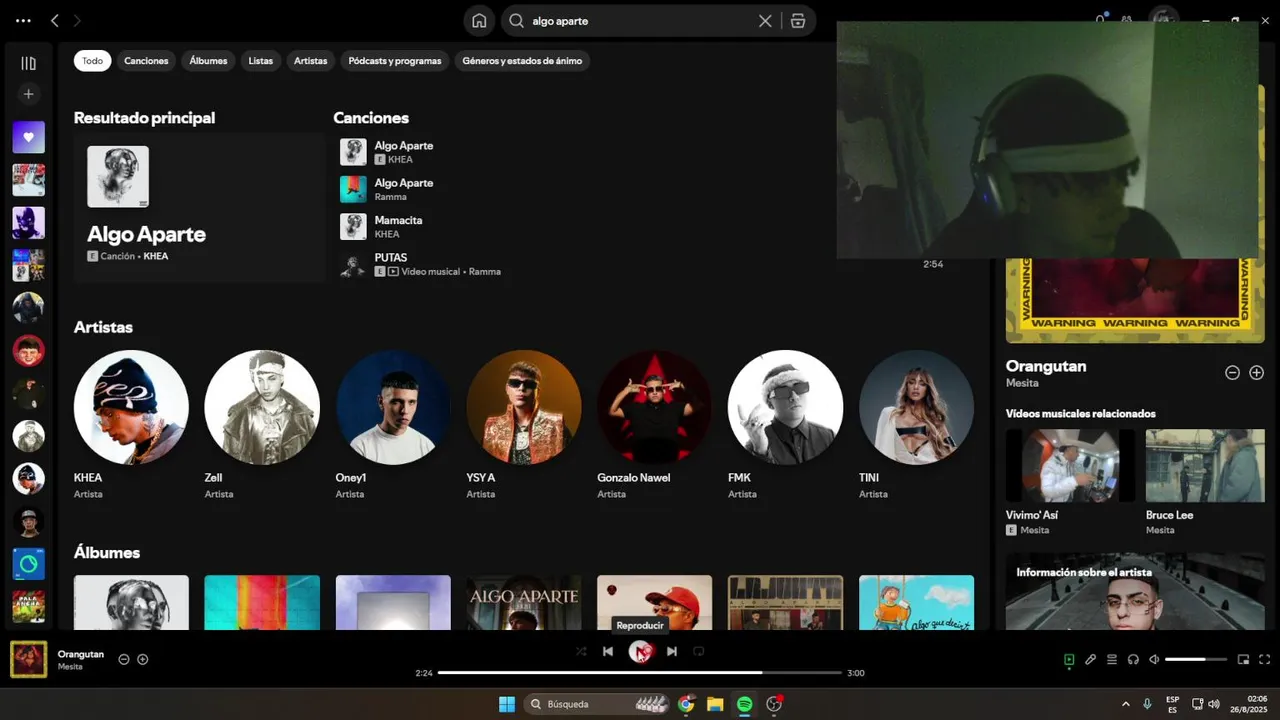Screen dimensions: 1280x720
Task: Open artist KHEA profile picture
Action: (131, 407)
